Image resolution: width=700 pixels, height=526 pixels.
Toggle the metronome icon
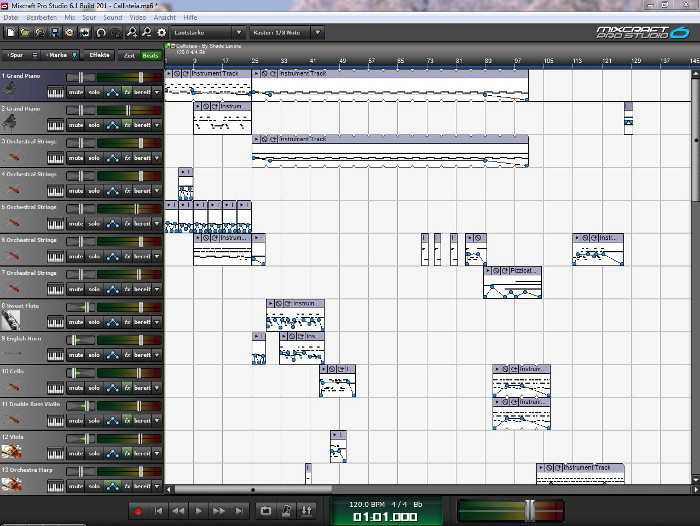tap(286, 511)
